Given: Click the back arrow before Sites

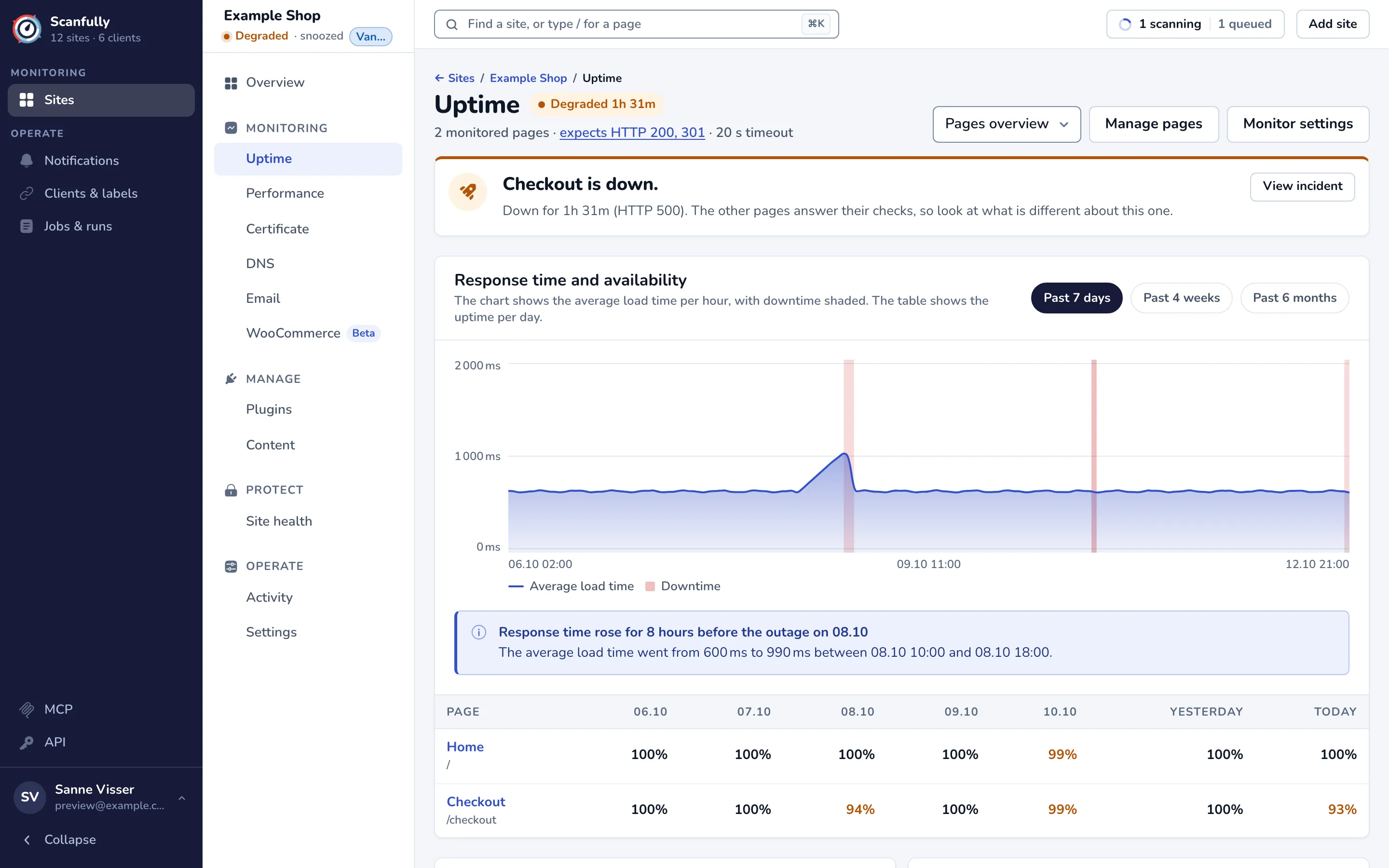Looking at the screenshot, I should point(439,78).
